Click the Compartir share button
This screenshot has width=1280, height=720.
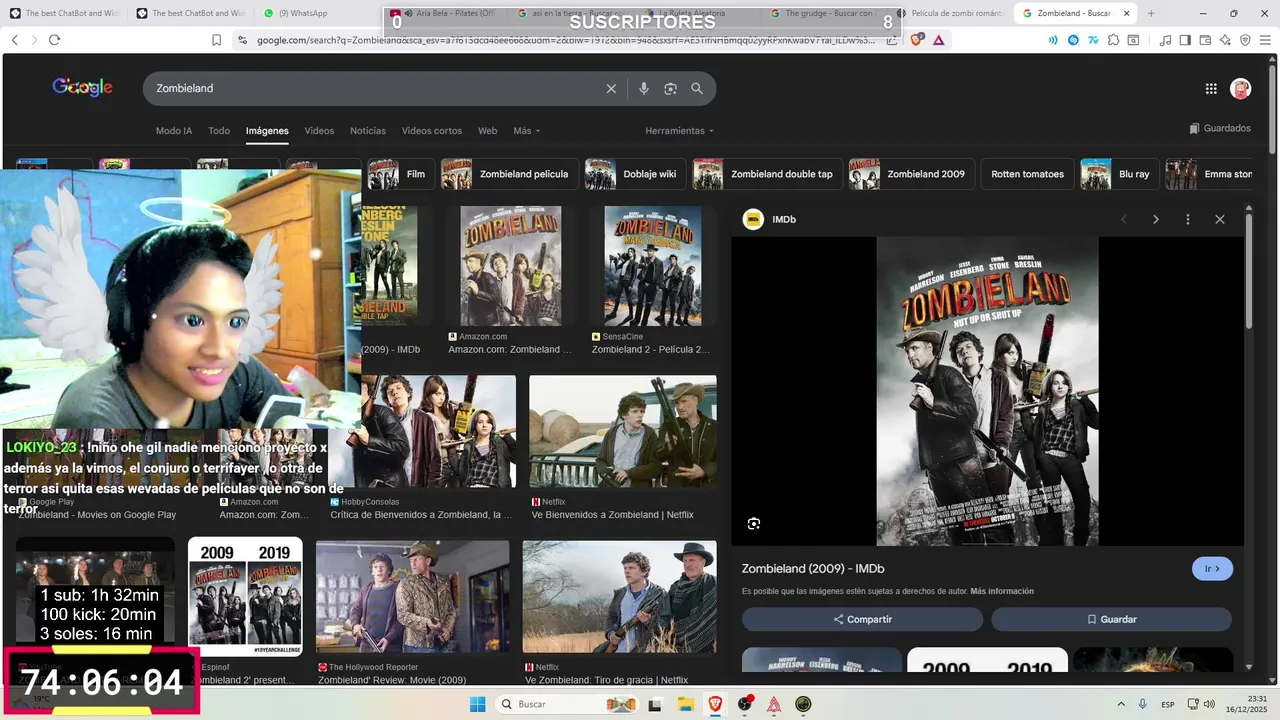pos(862,619)
